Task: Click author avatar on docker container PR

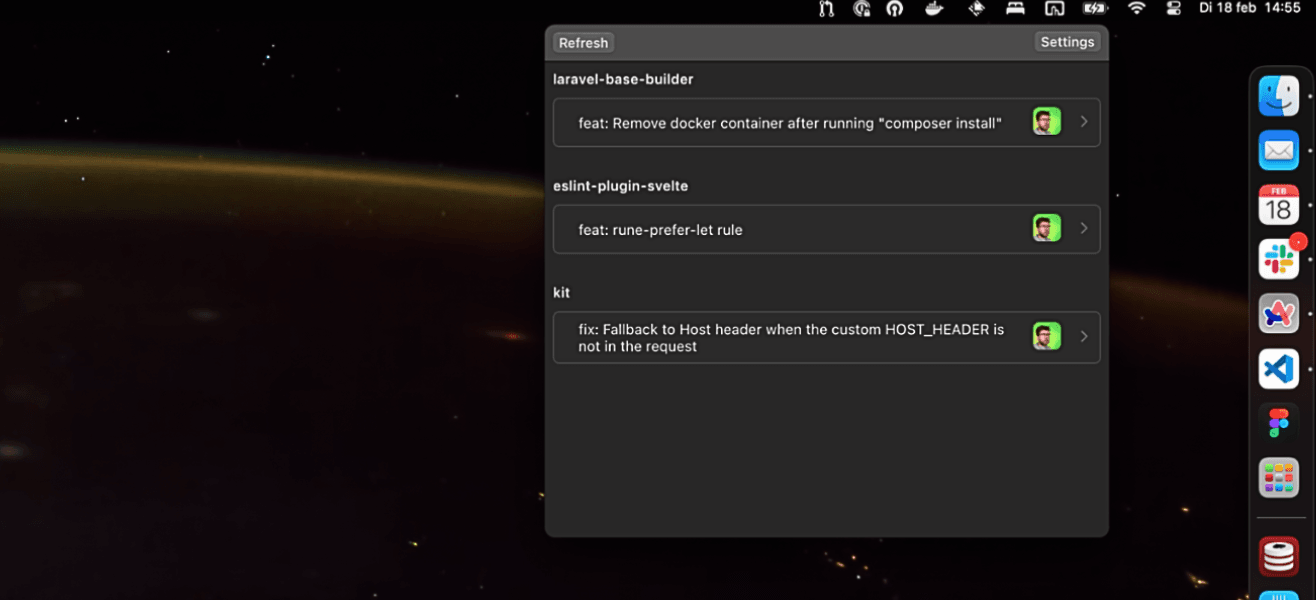Action: pos(1046,122)
